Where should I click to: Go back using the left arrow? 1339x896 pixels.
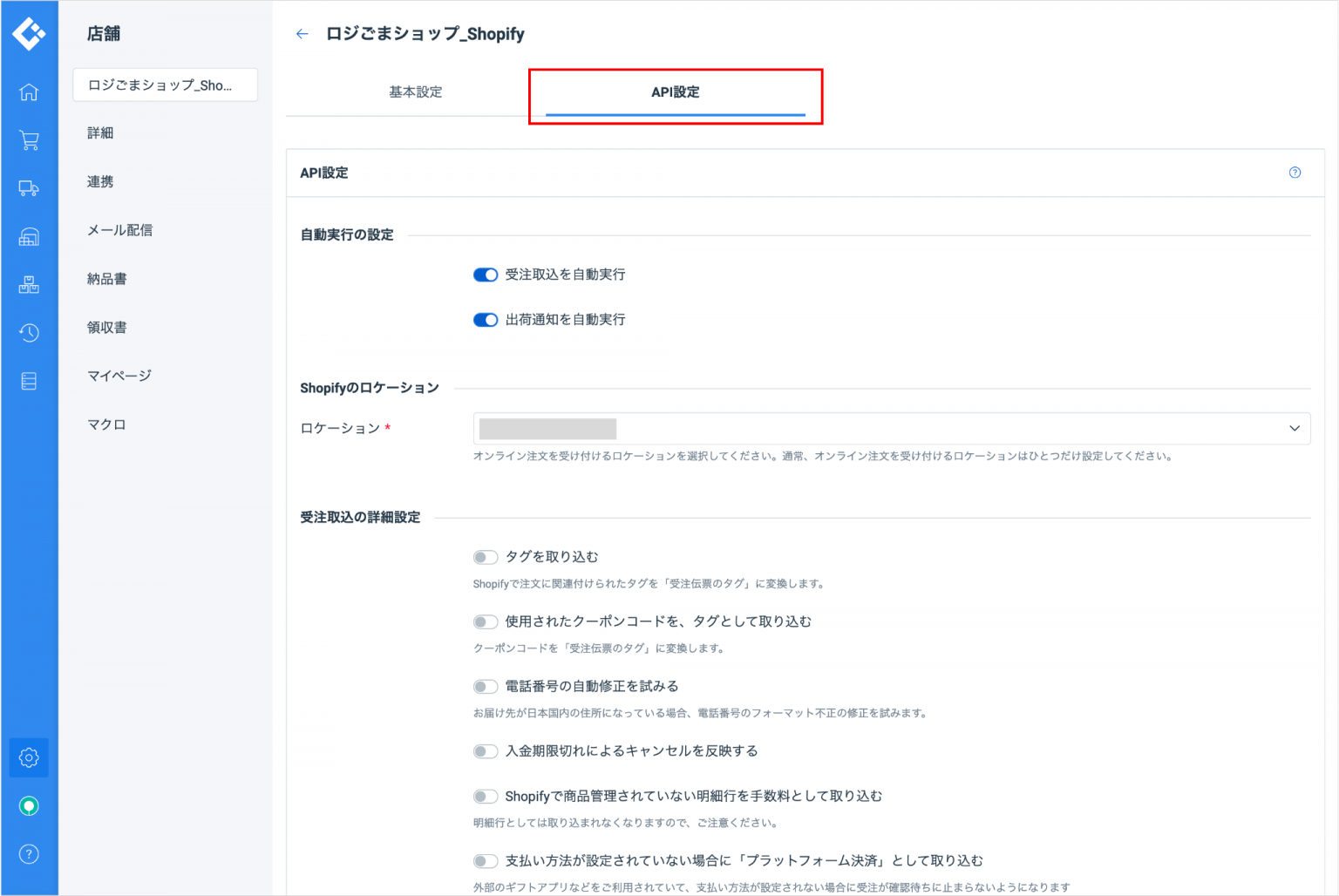[x=302, y=34]
